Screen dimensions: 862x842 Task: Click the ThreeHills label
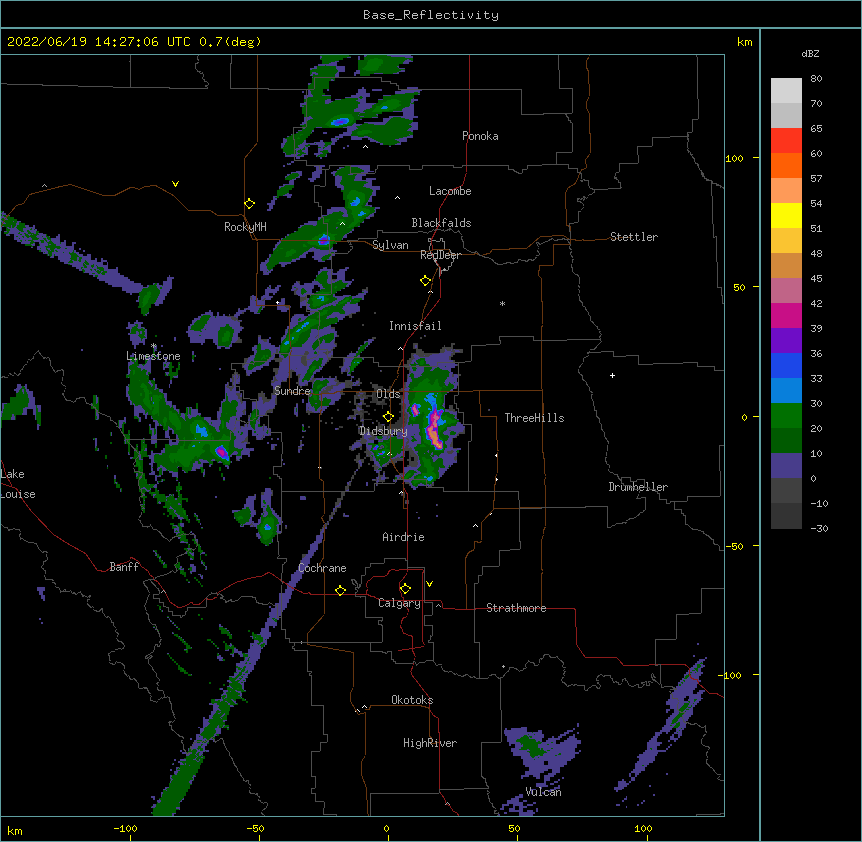click(534, 418)
